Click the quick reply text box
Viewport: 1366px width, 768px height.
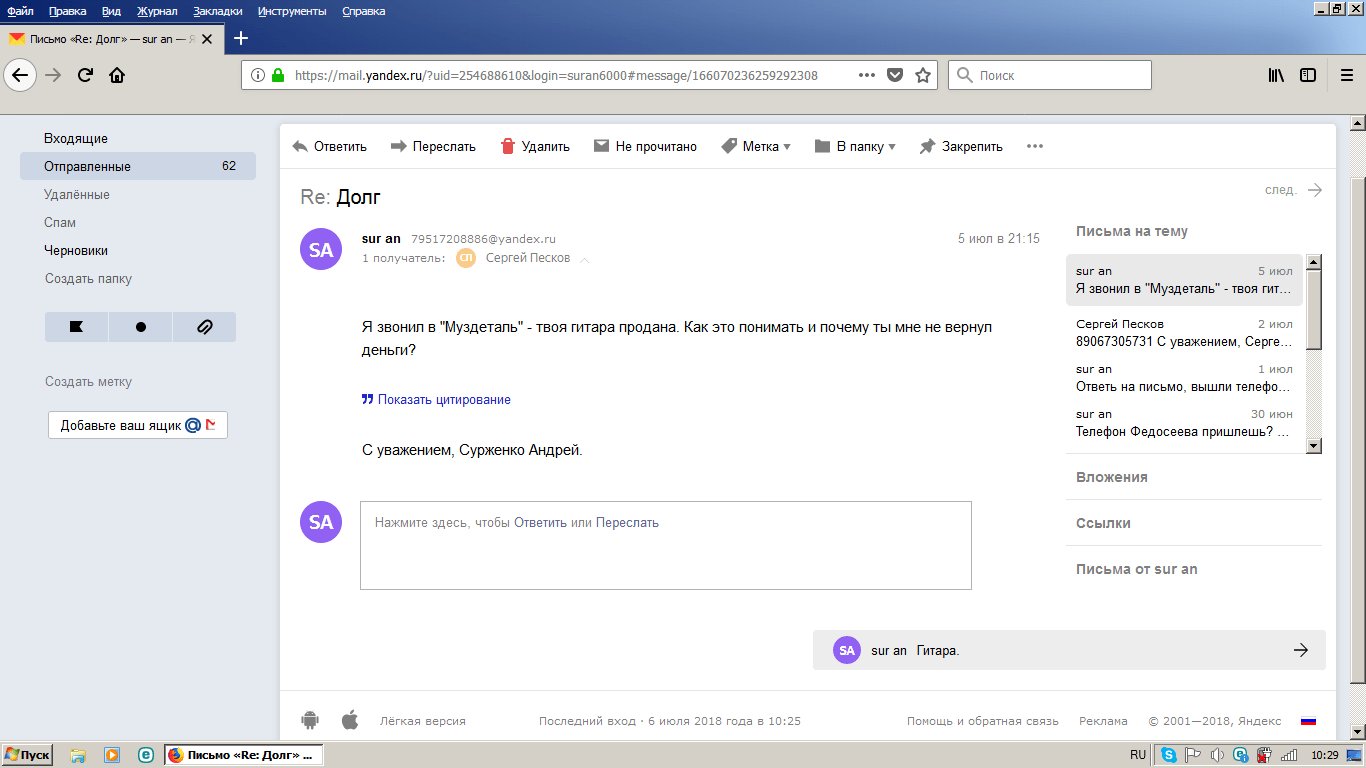click(665, 545)
